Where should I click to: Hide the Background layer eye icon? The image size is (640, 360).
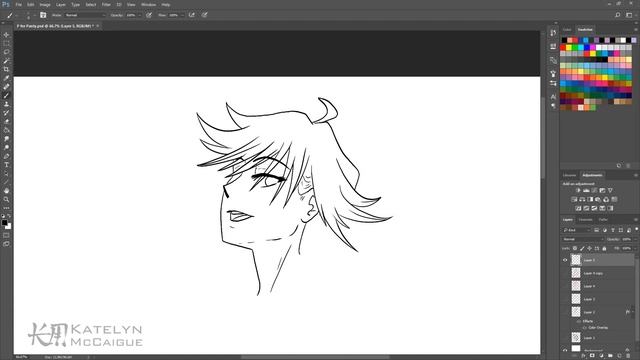coord(565,350)
